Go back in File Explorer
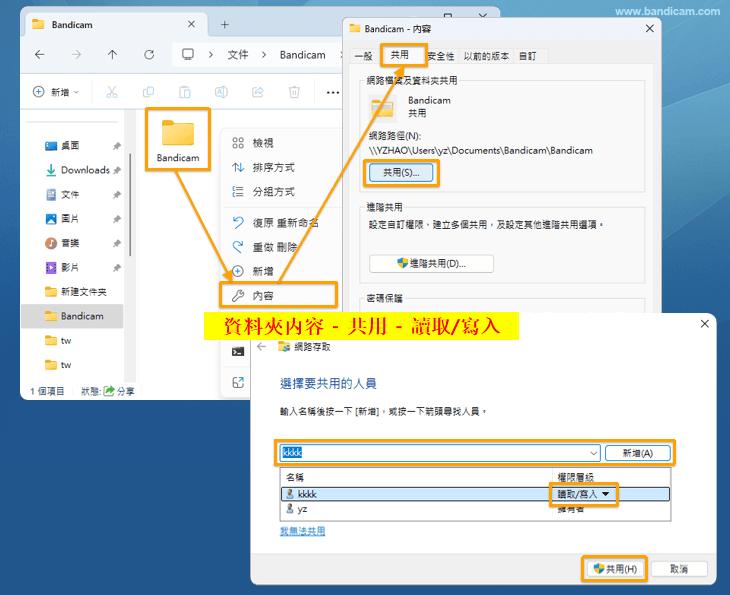This screenshot has width=730, height=595. tap(40, 55)
